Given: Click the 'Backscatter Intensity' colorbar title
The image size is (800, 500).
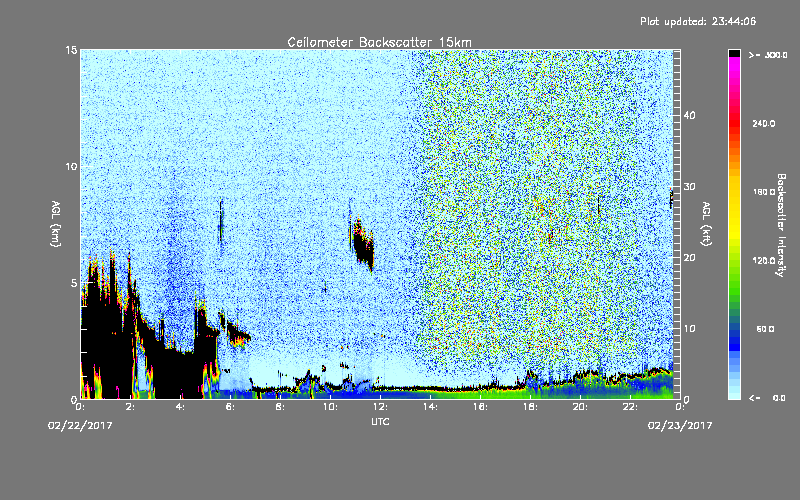Looking at the screenshot, I should [x=781, y=225].
